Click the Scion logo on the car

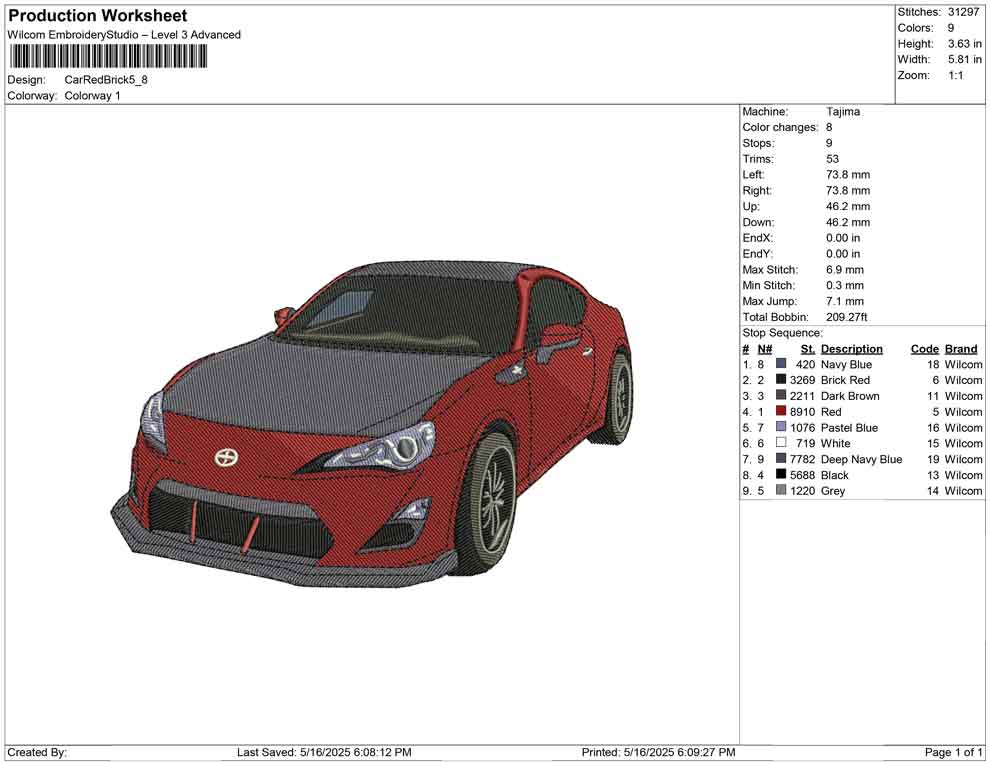[225, 457]
